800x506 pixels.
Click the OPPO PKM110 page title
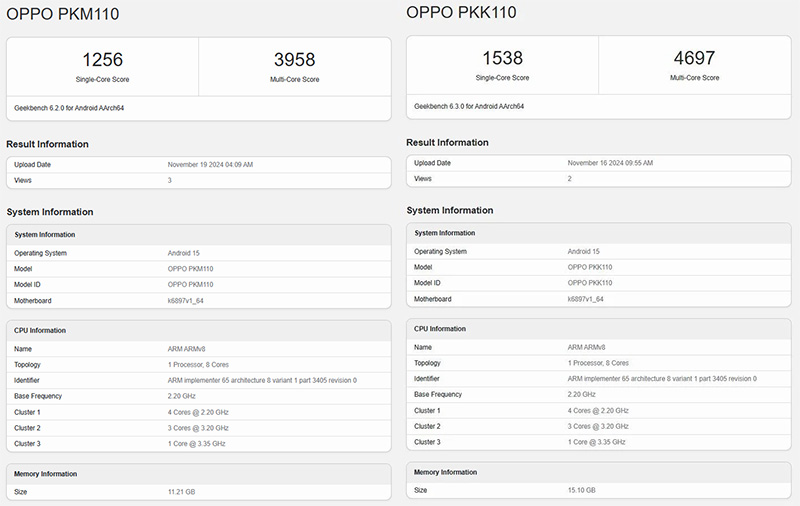(62, 14)
